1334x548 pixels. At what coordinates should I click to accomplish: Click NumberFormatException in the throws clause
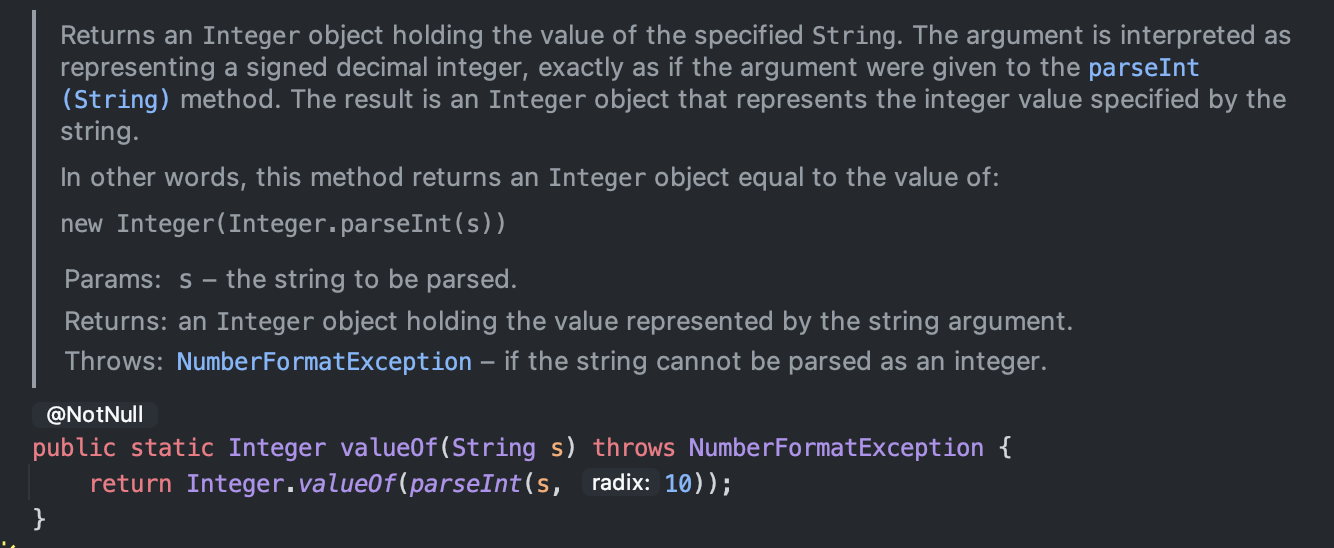(836, 447)
